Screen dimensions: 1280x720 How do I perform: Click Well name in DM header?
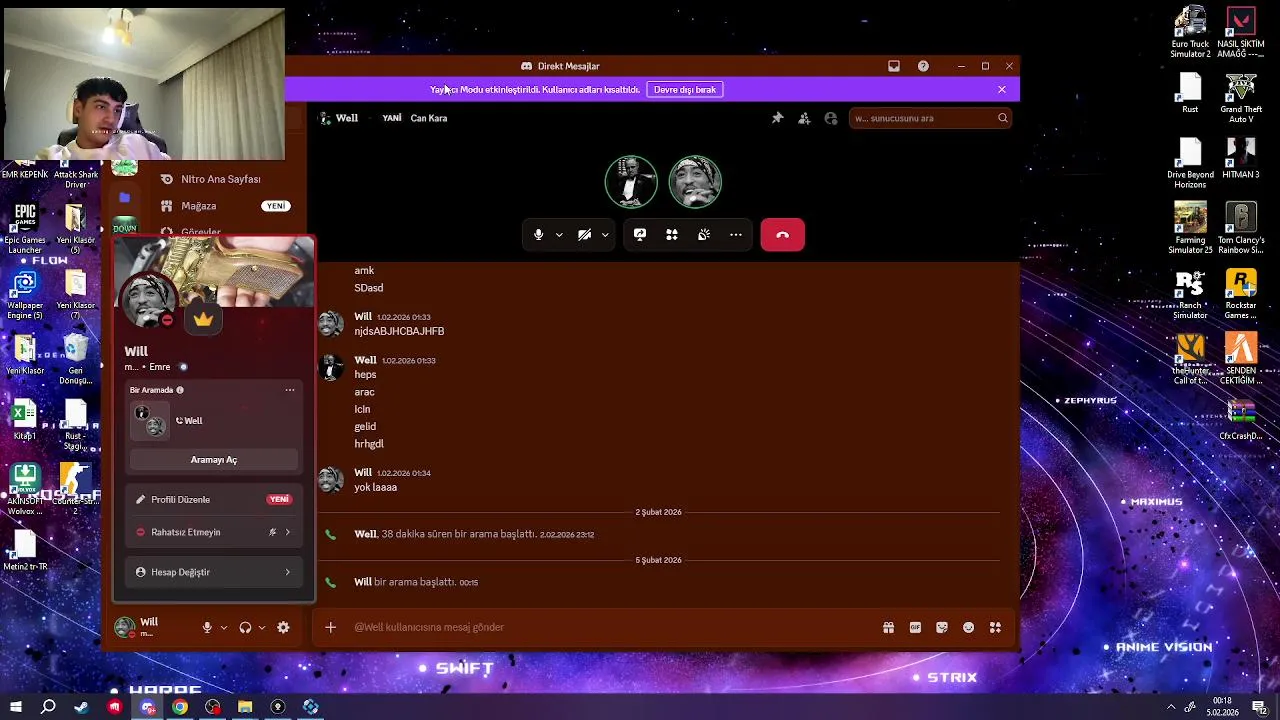tap(347, 118)
